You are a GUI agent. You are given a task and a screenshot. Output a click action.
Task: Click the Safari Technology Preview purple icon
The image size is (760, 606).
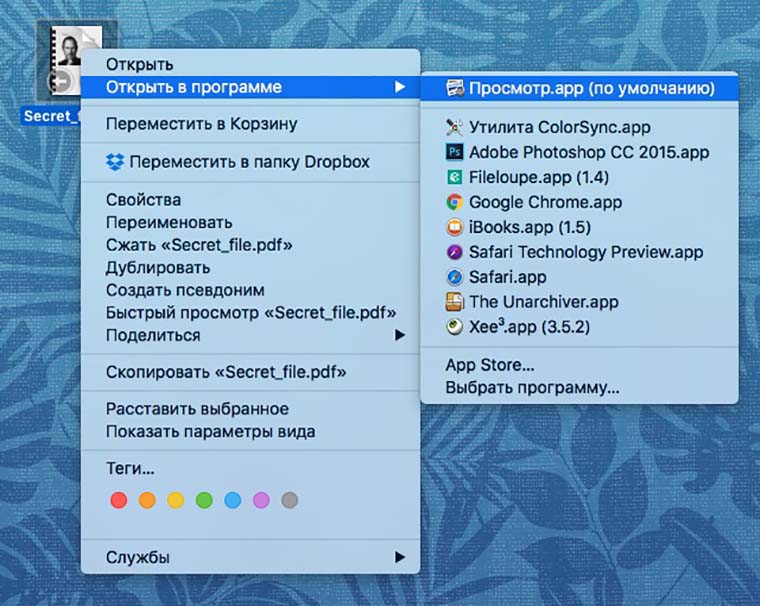pyautogui.click(x=455, y=252)
